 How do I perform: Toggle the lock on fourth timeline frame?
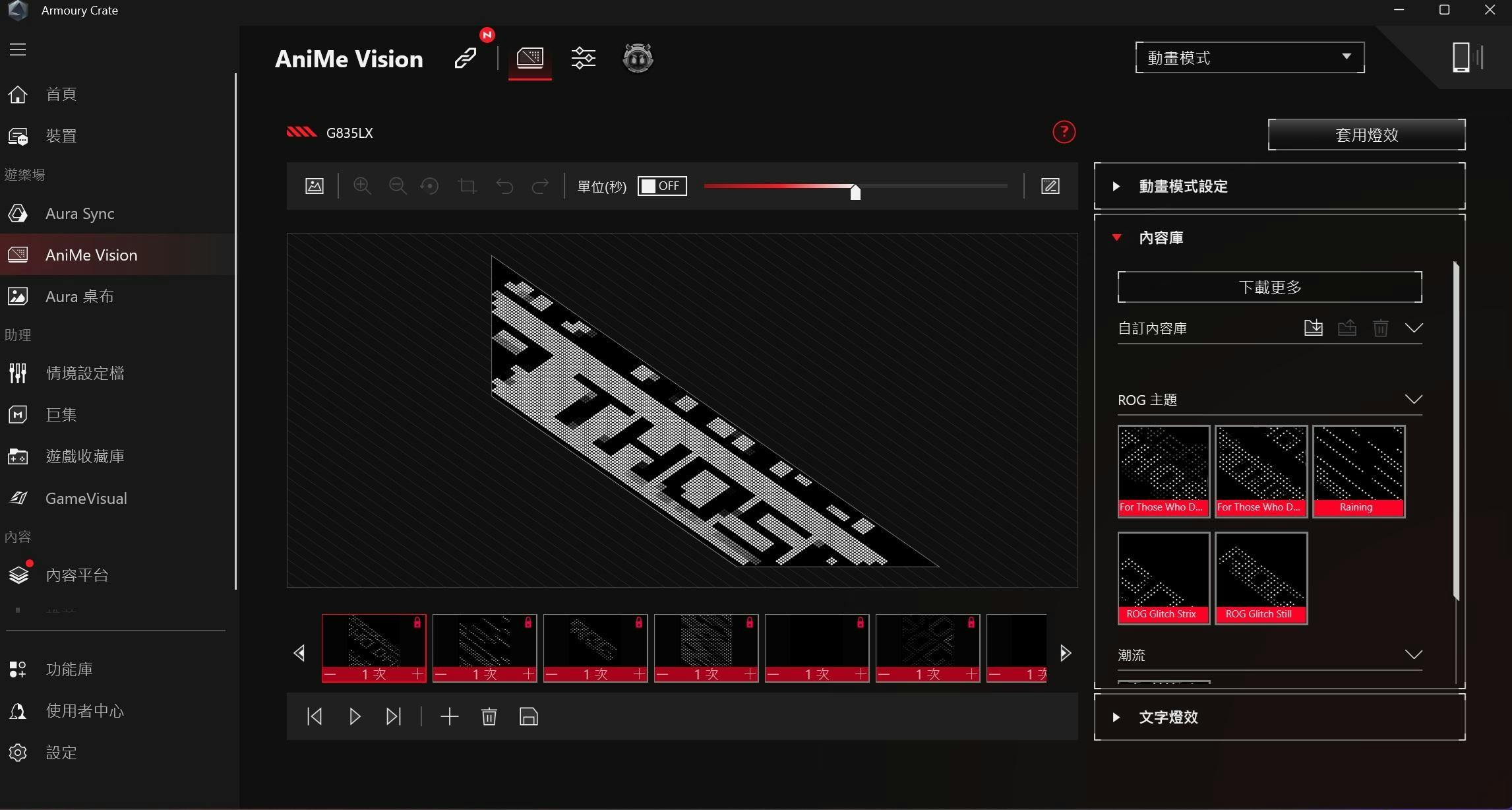749,623
